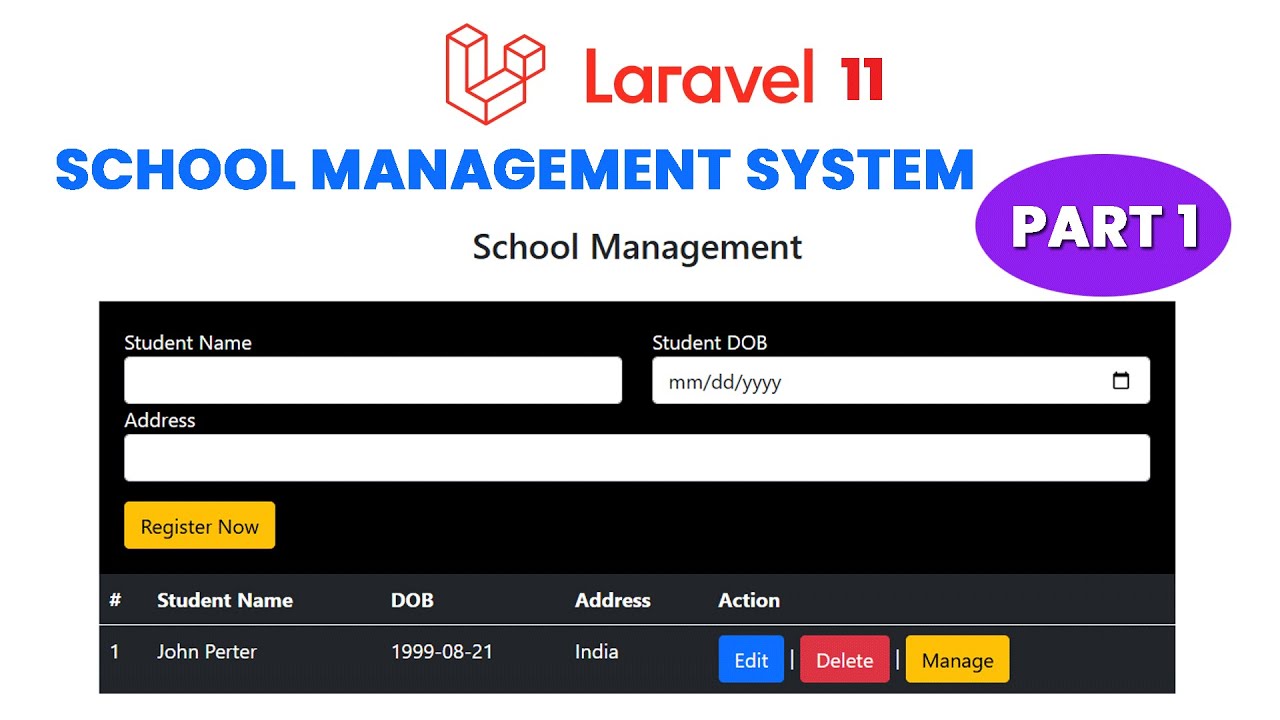1280x720 pixels.
Task: Click the John Perter name cell
Action: [207, 652]
